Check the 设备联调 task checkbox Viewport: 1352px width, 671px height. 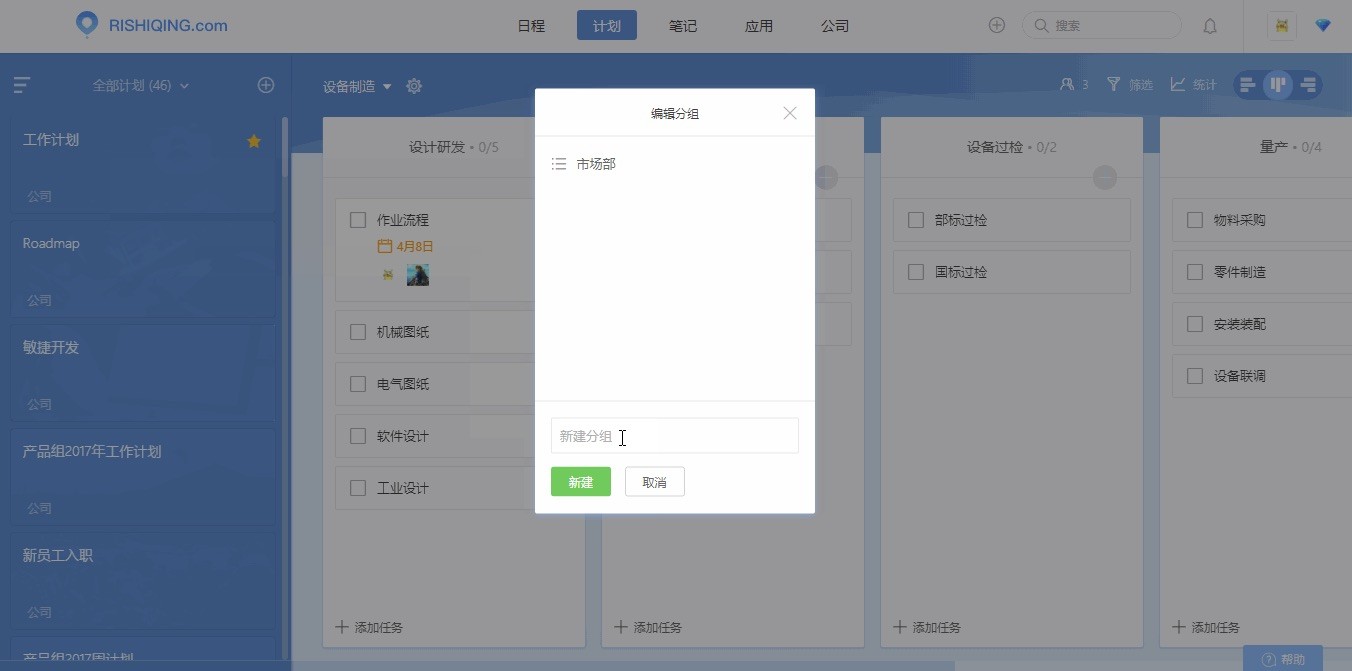[1194, 376]
